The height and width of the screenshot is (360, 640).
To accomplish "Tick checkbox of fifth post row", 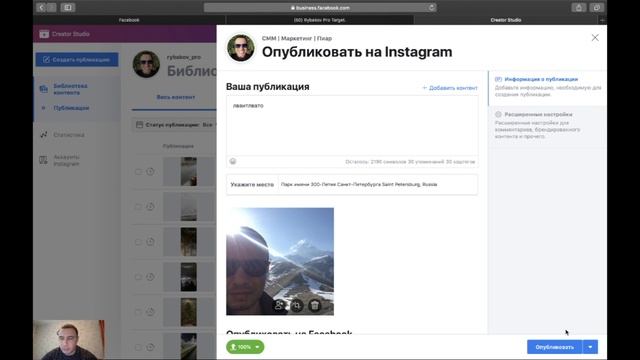I will point(138,312).
